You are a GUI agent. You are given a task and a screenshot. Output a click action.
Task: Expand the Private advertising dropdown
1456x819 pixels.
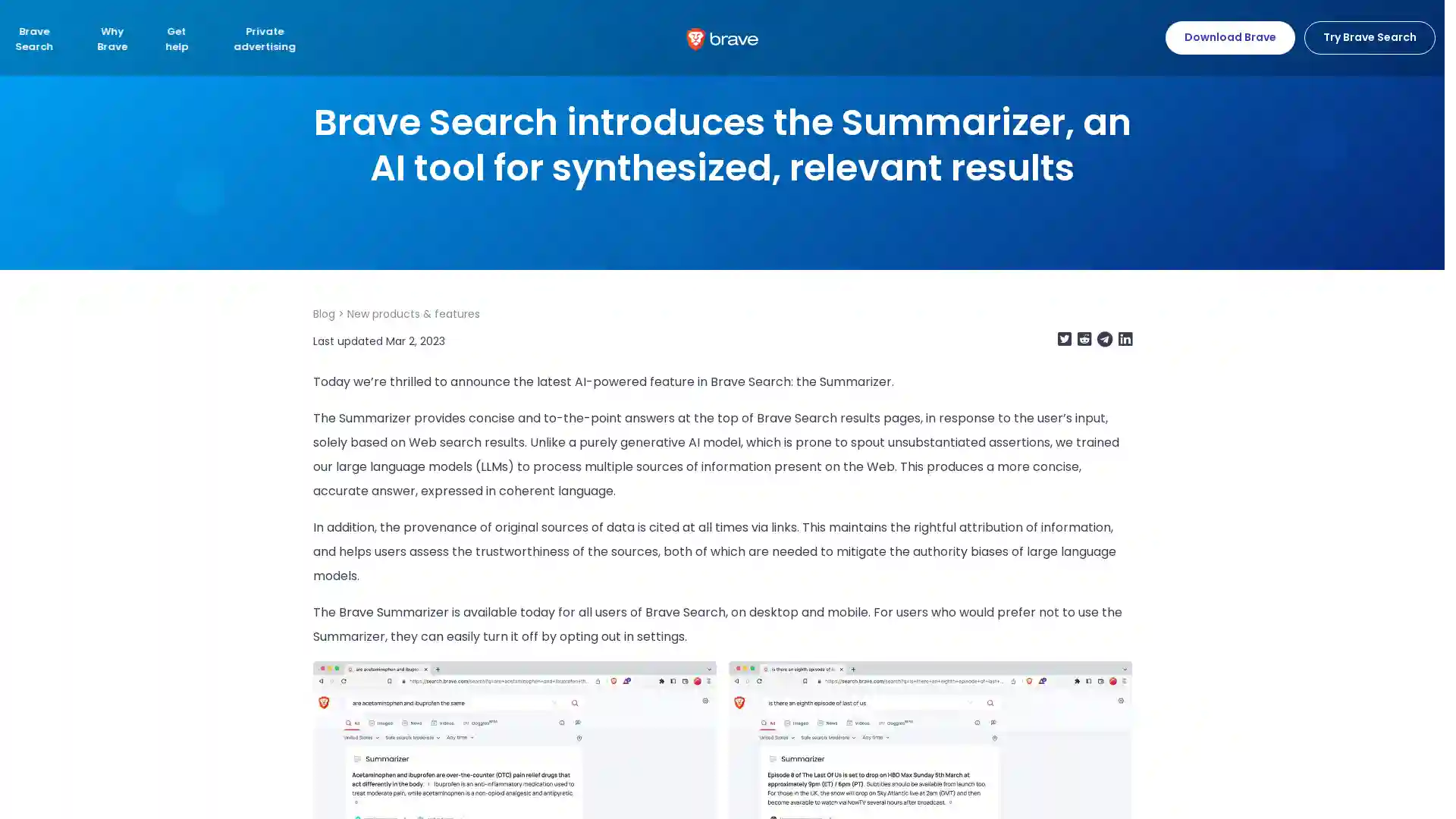tap(264, 38)
